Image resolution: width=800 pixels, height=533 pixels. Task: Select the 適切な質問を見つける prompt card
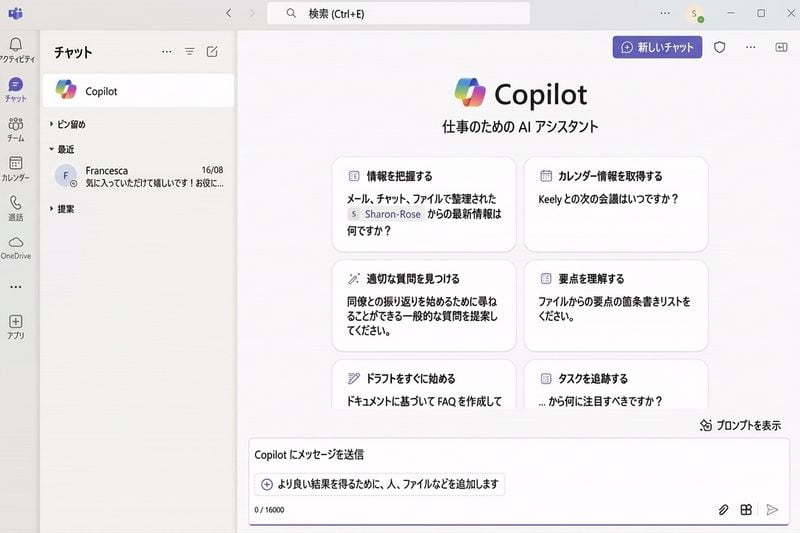click(424, 306)
